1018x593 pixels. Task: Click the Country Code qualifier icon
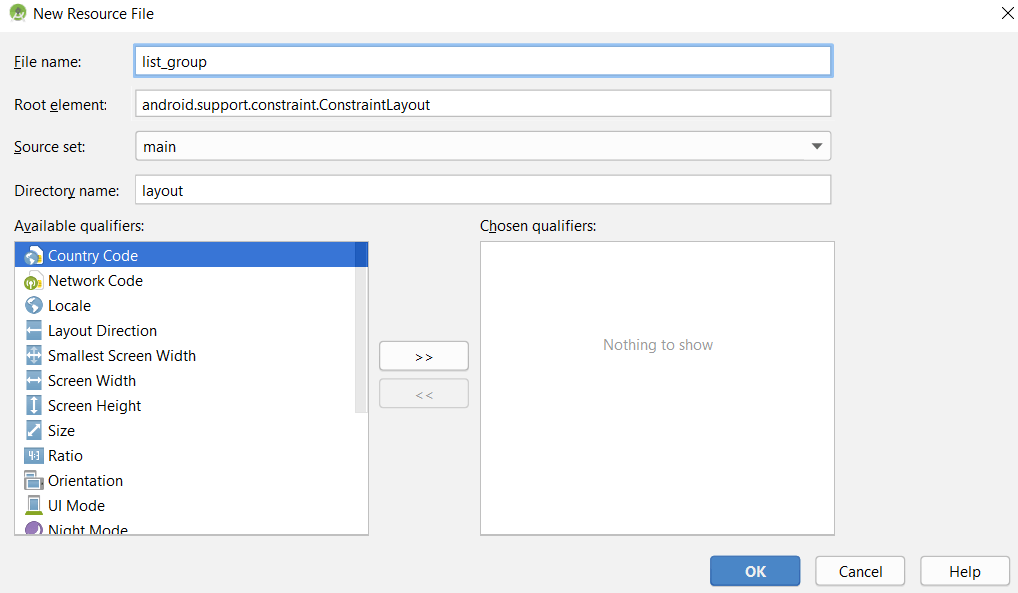coord(34,256)
